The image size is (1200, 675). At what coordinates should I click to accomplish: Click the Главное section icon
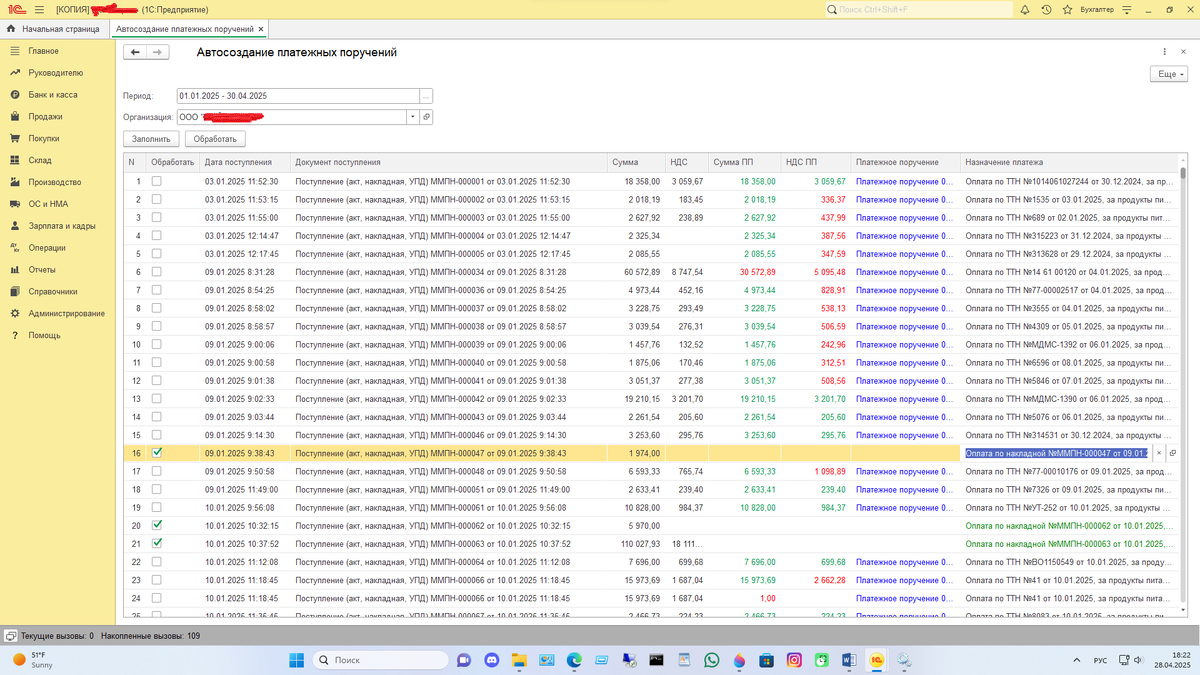pos(15,51)
